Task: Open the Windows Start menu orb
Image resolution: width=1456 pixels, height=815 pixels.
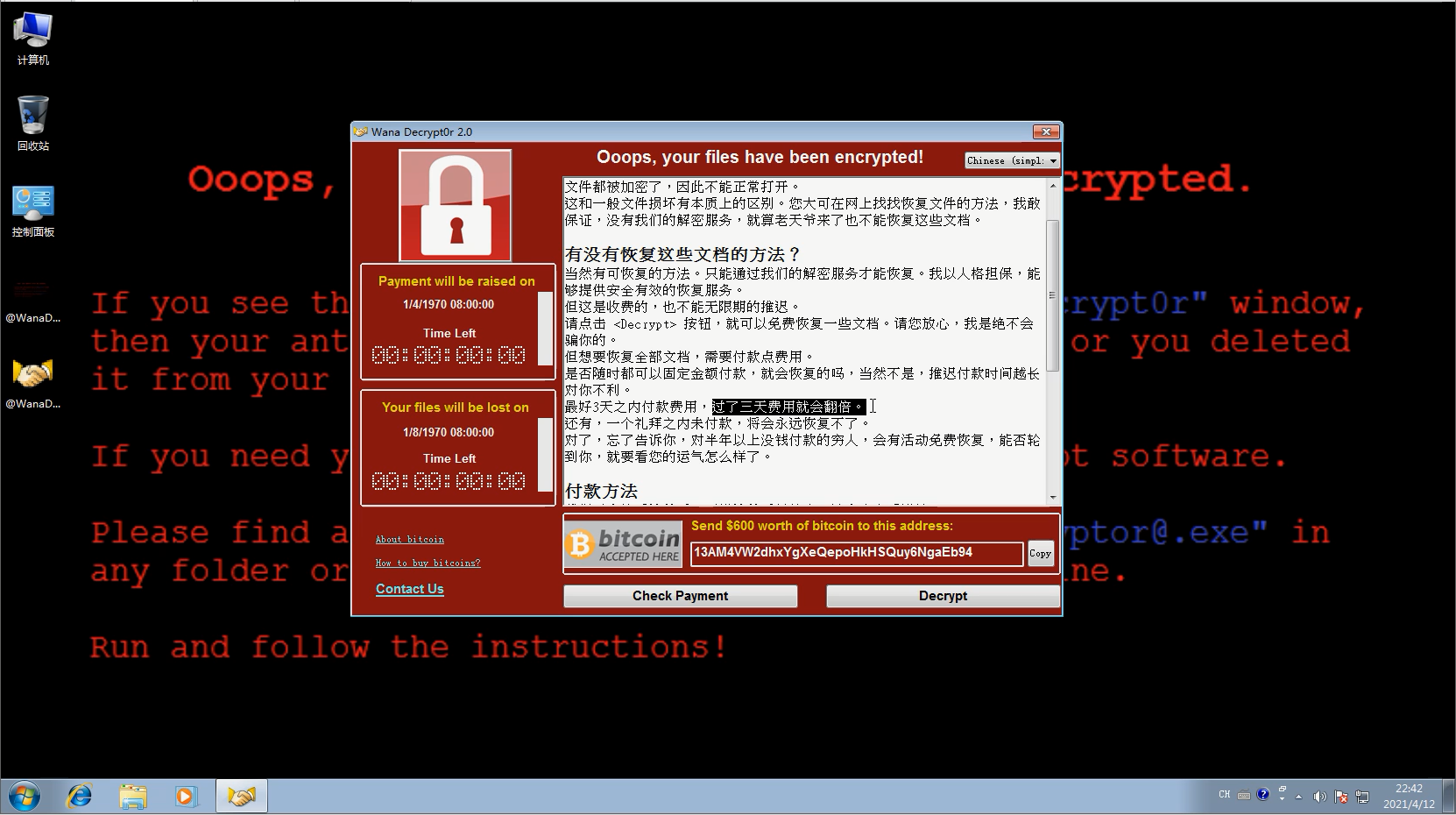Action: (25, 797)
